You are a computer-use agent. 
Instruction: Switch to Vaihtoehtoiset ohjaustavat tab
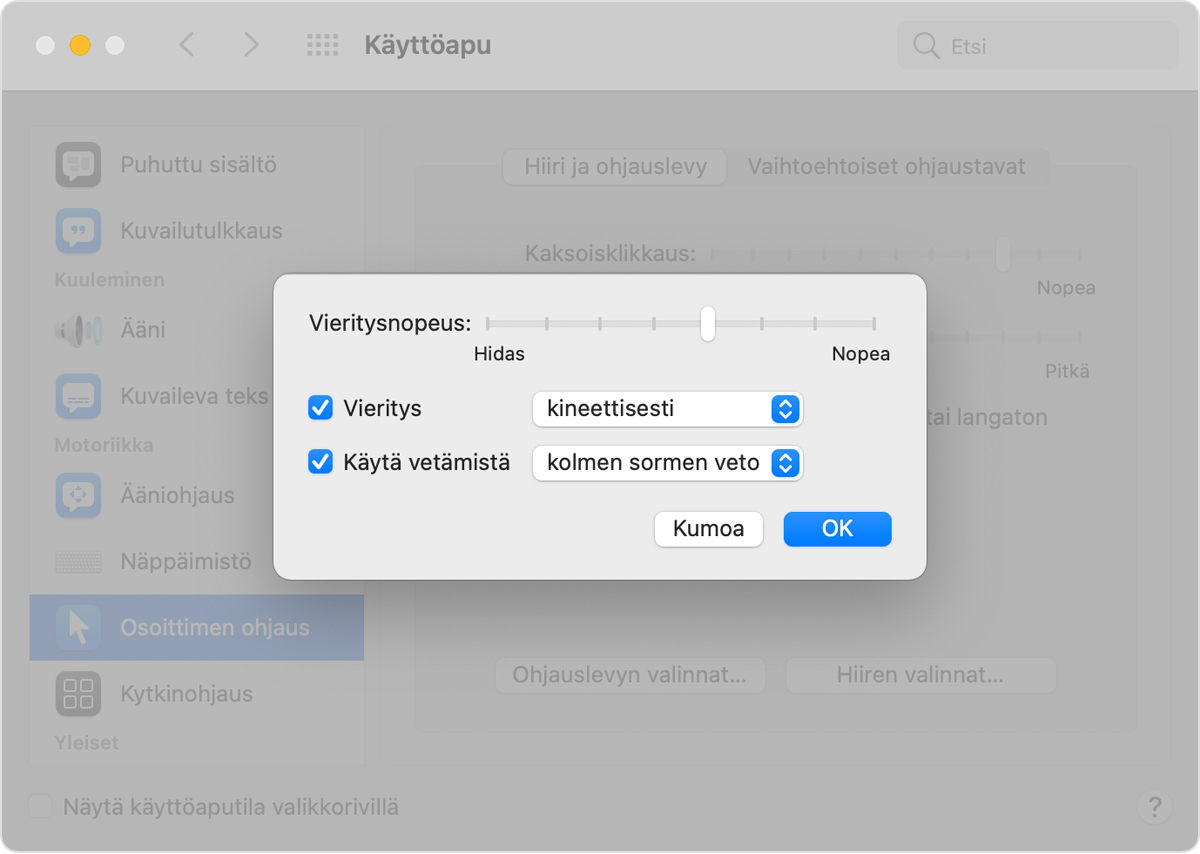(888, 167)
